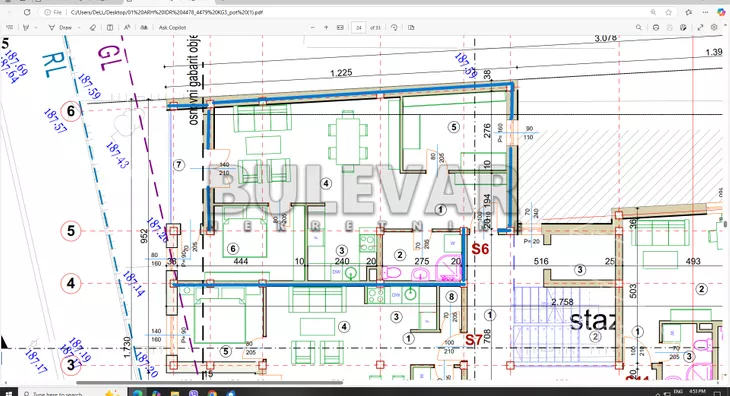The height and width of the screenshot is (396, 730).
Task: Click Ask Copilot button
Action: 172,28
